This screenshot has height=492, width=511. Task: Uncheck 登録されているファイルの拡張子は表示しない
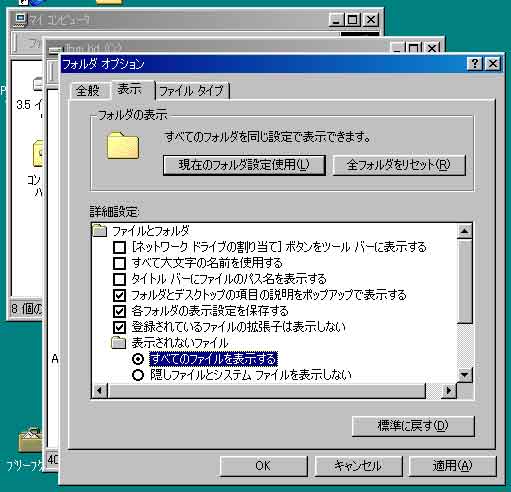pyautogui.click(x=119, y=327)
